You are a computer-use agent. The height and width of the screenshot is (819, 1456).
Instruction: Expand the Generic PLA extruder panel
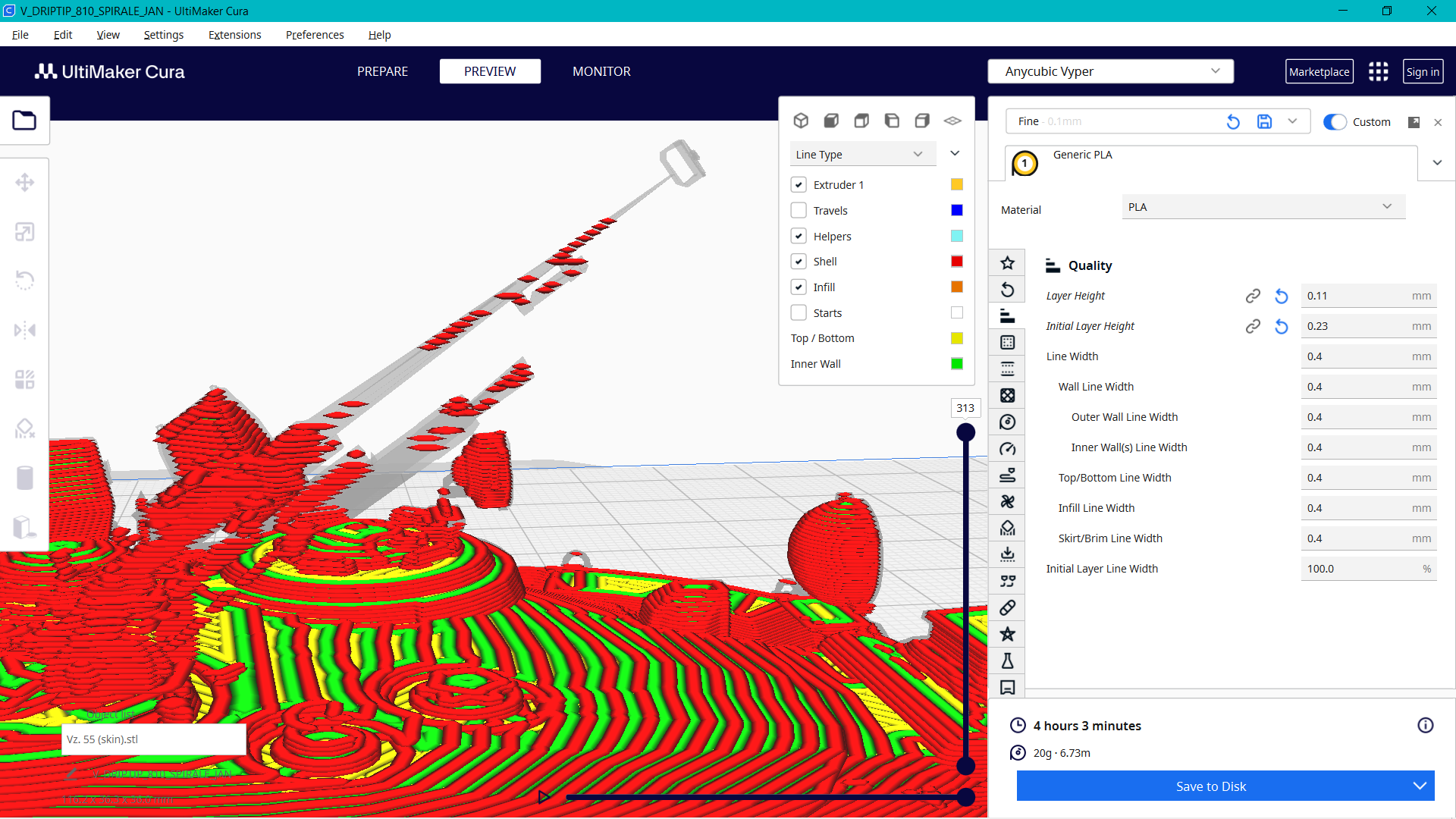click(1437, 162)
